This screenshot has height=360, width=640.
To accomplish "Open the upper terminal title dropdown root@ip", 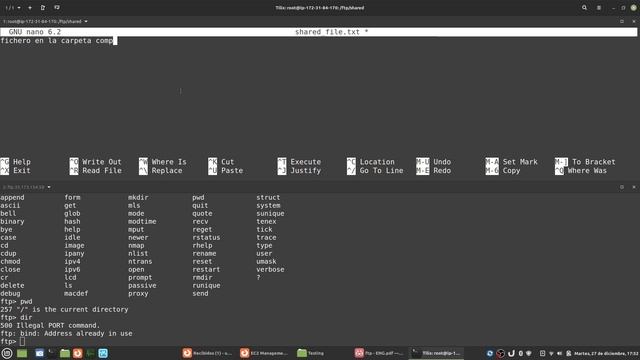I will click(45, 21).
